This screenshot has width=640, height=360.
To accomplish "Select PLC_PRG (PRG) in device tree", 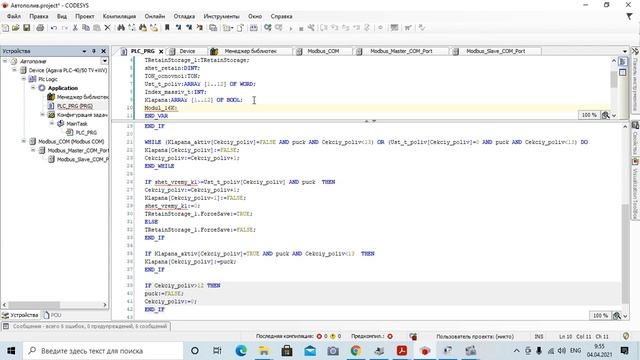I will (74, 106).
